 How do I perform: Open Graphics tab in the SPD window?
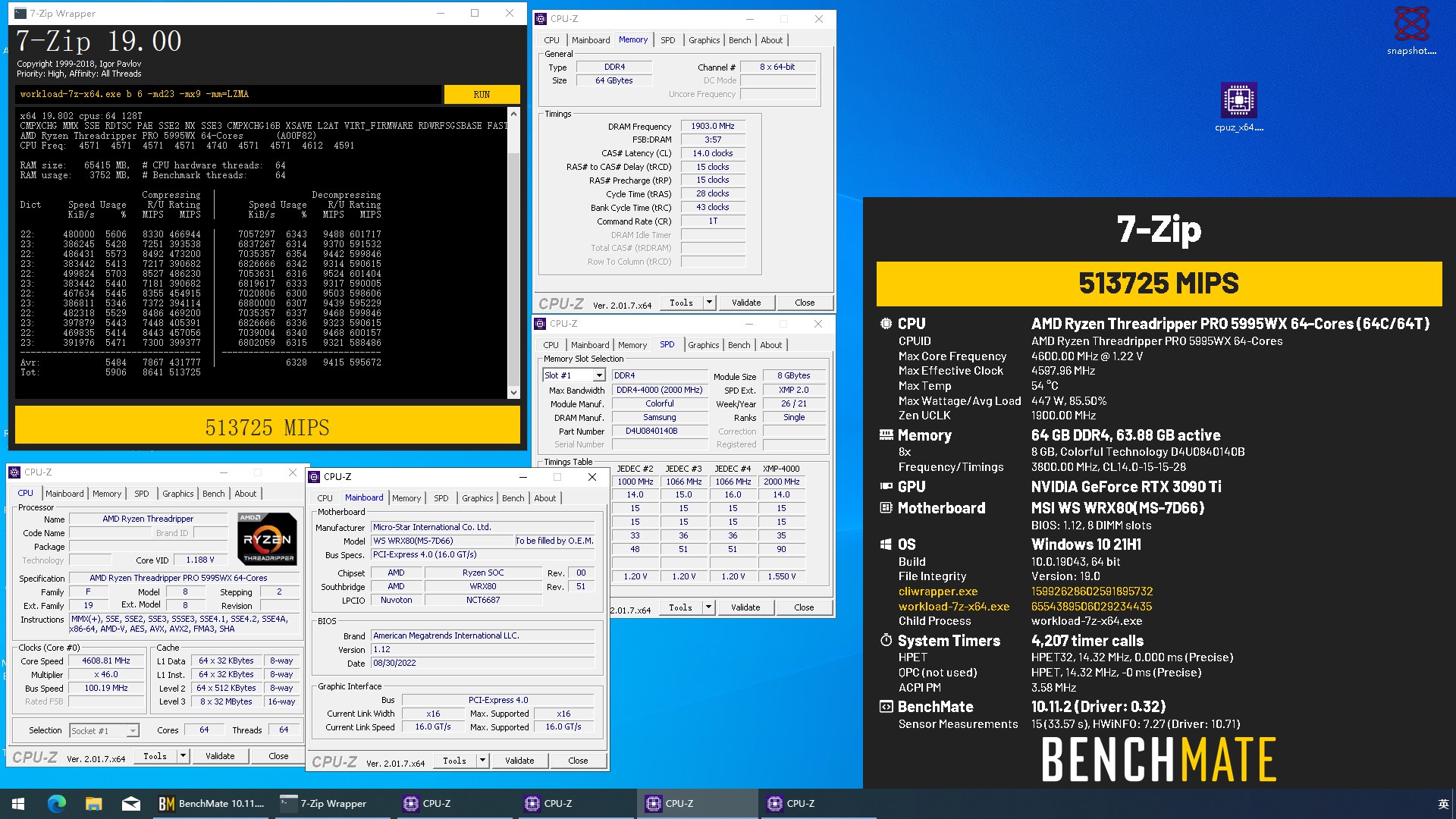(704, 345)
